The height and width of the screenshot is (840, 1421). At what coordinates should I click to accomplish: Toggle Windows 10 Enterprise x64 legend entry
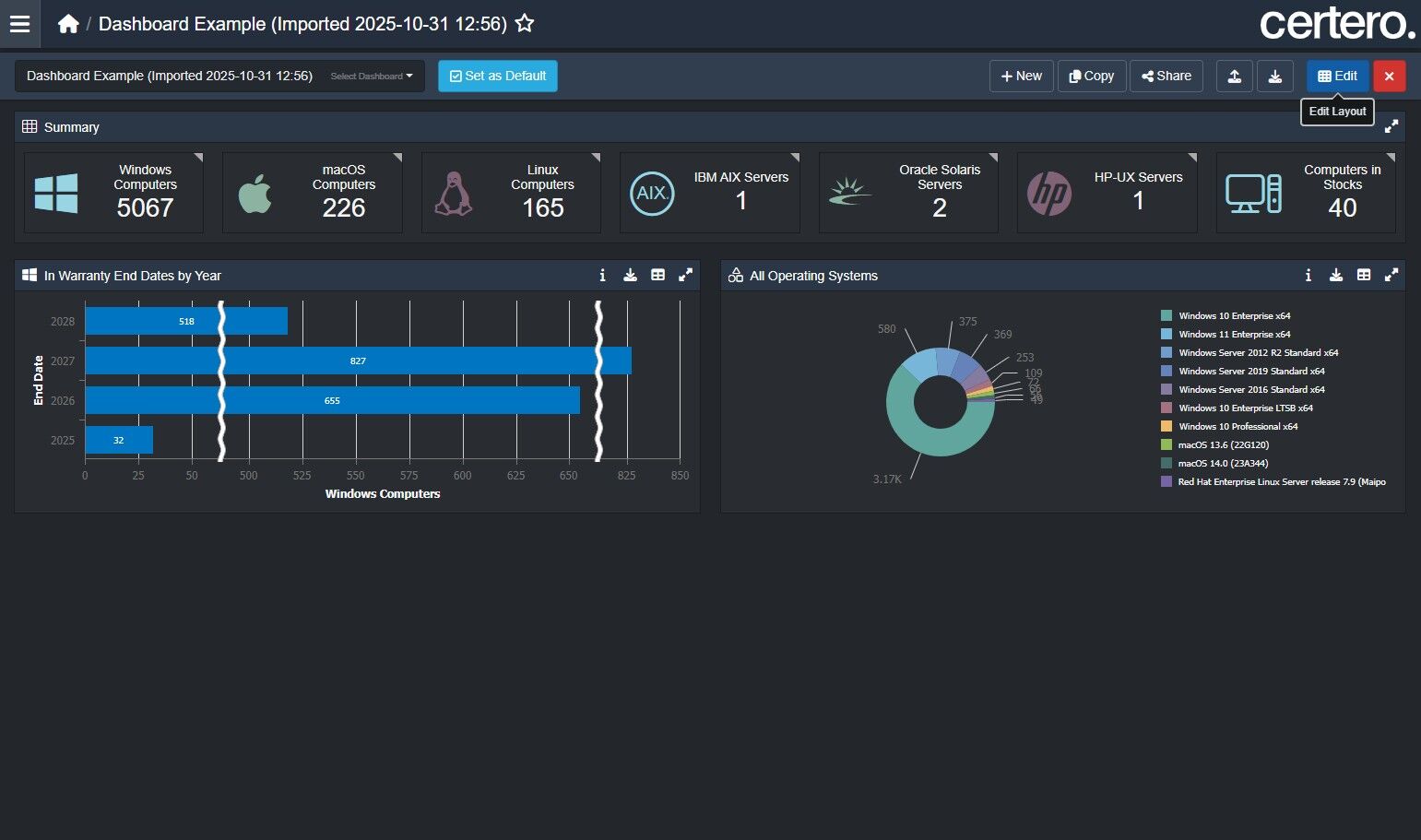(x=1234, y=315)
